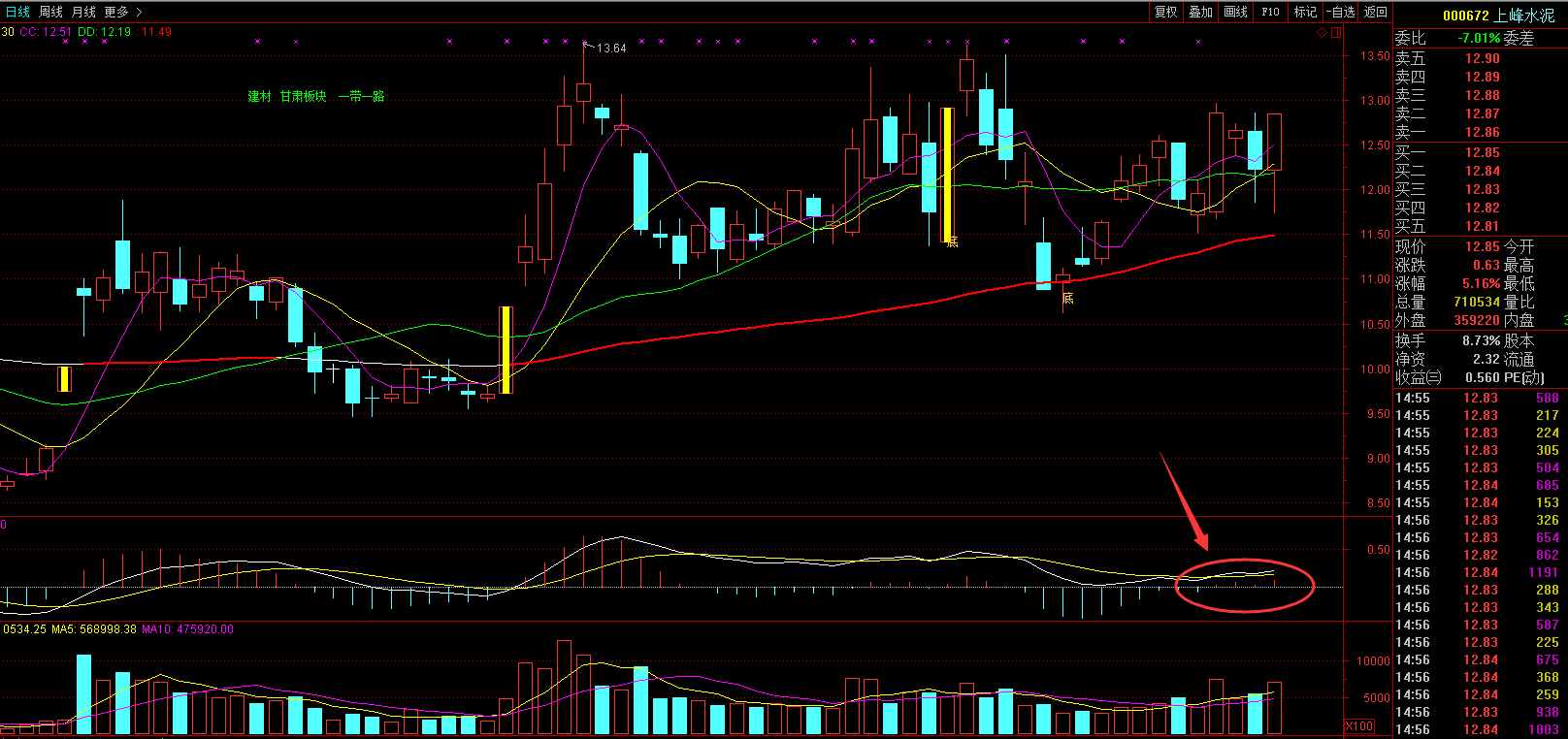Viewport: 1568px width, 739px height.
Task: Open the 更多 more periods menu
Action: click(x=122, y=12)
